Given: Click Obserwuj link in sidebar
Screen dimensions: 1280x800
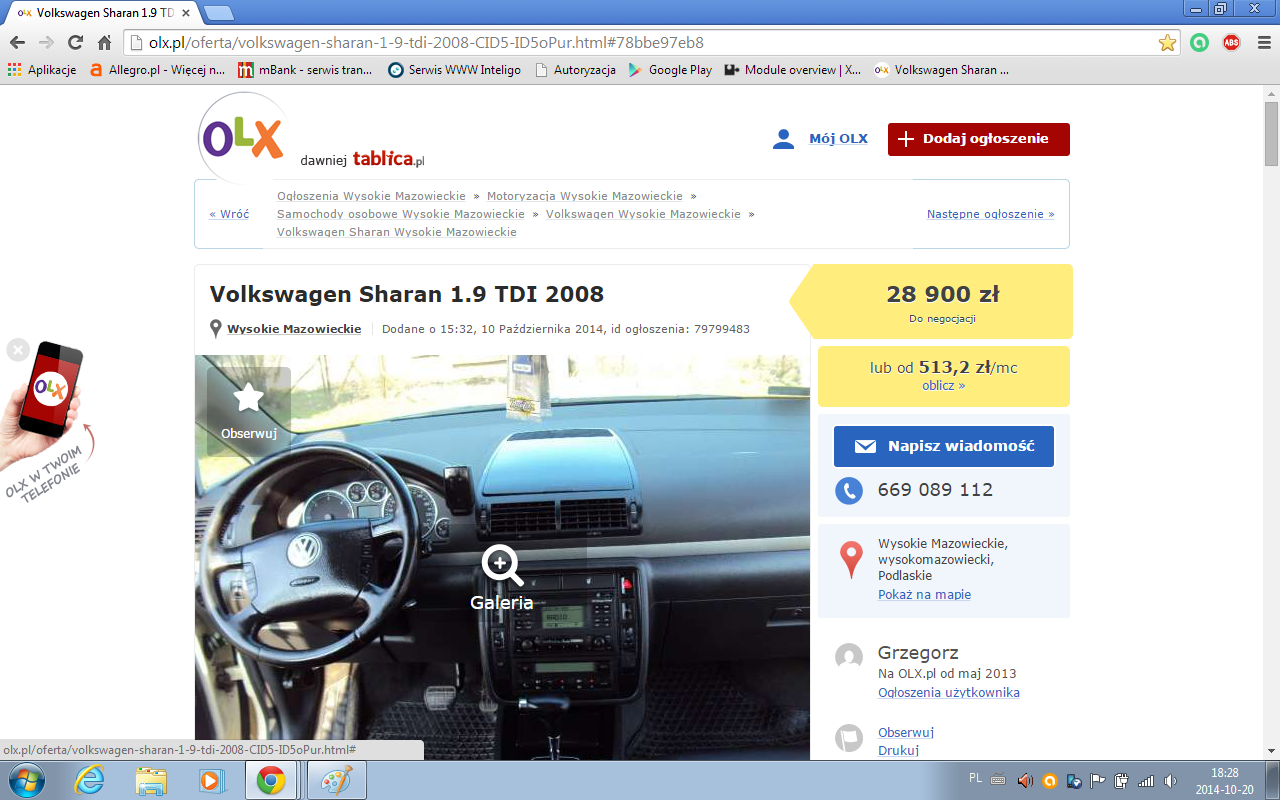Looking at the screenshot, I should tap(906, 732).
